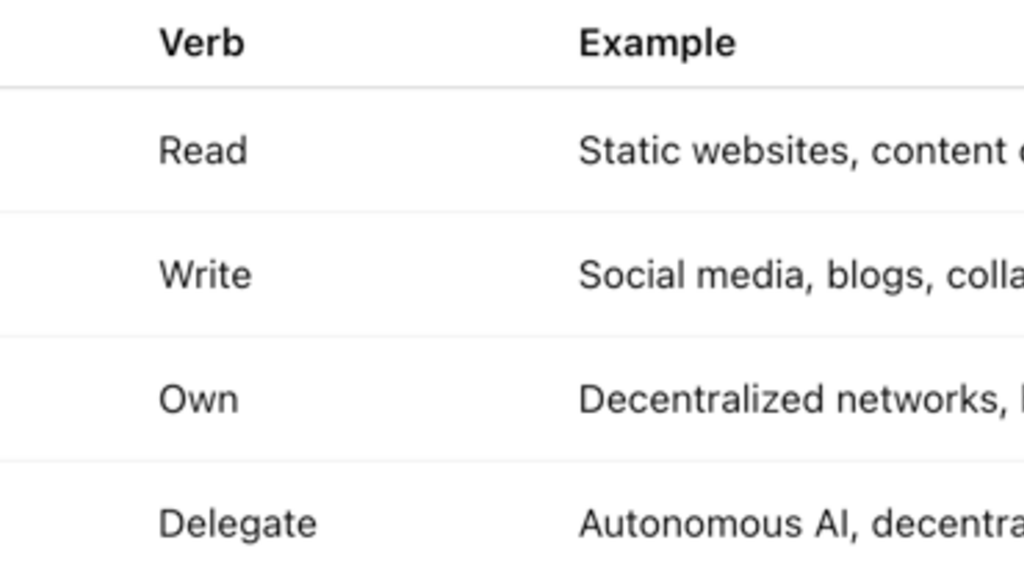Image resolution: width=1024 pixels, height=576 pixels.
Task: Select the Read cell
Action: [203, 151]
